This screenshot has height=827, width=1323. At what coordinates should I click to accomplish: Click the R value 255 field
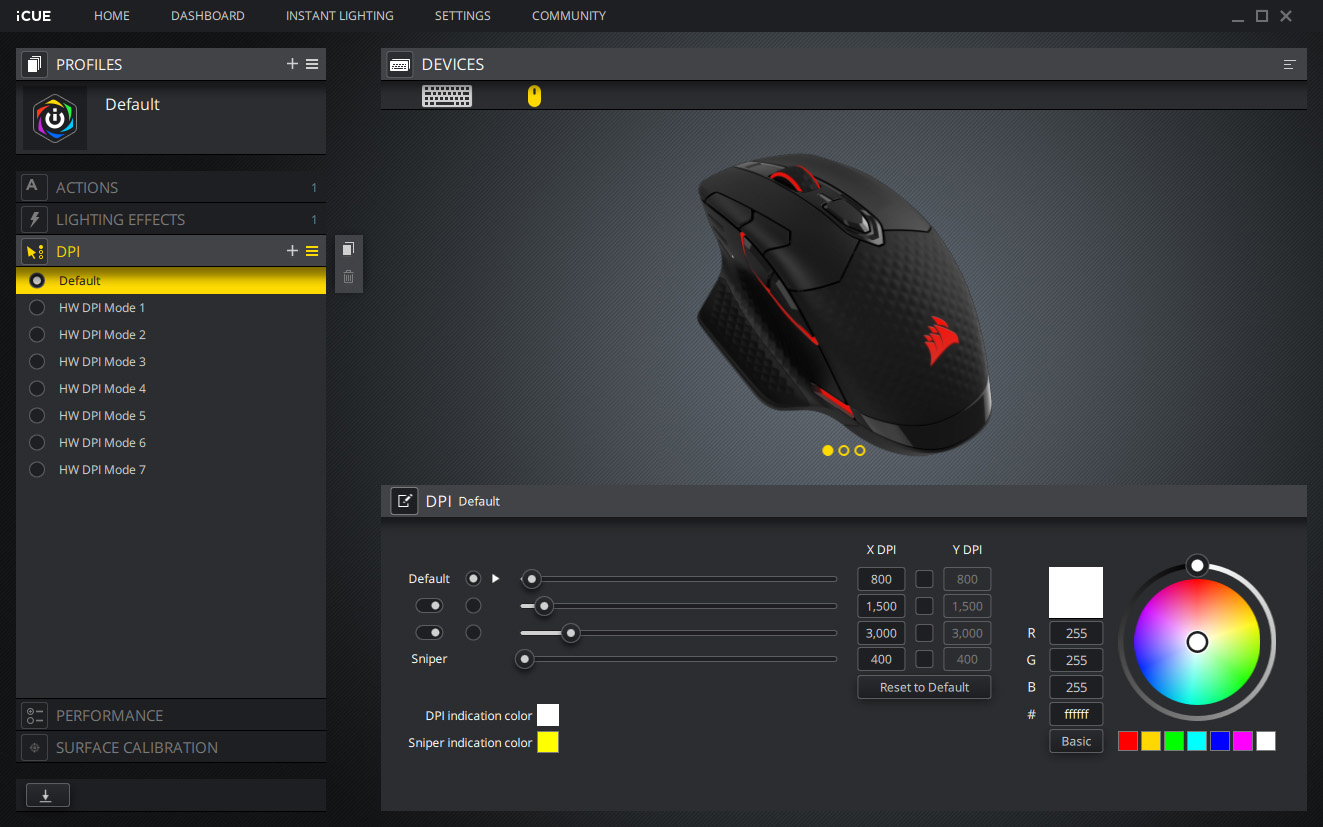point(1076,633)
